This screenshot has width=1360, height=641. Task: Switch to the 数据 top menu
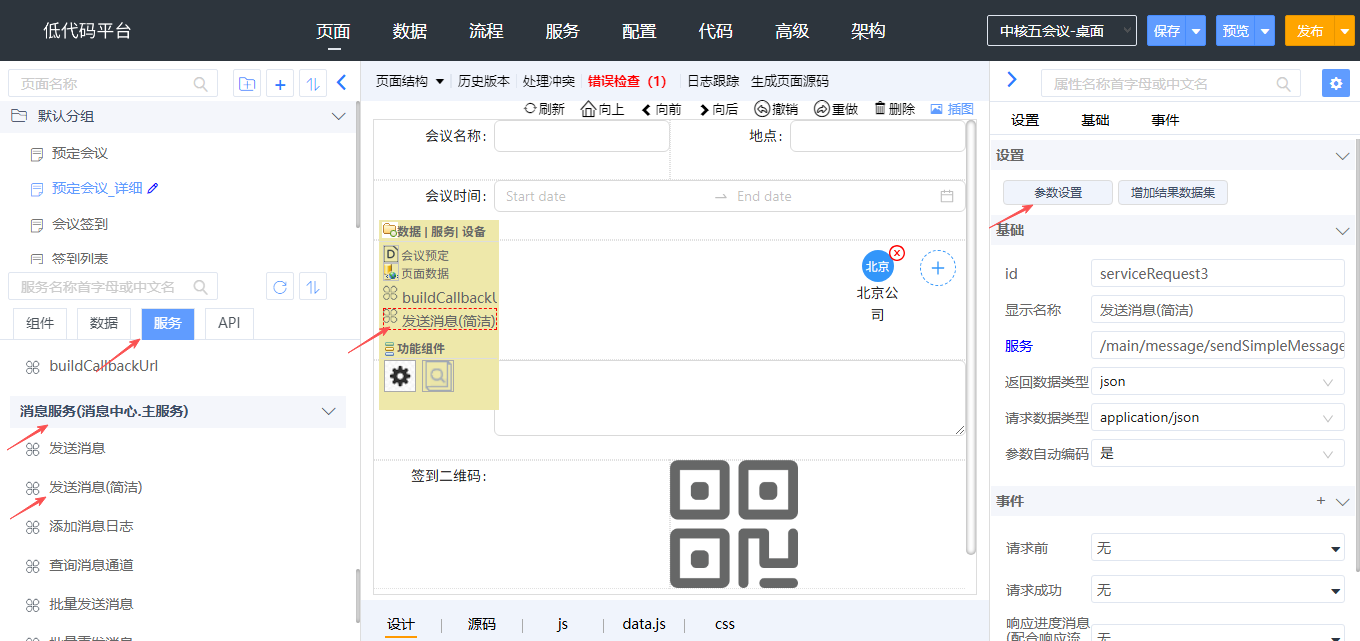410,31
